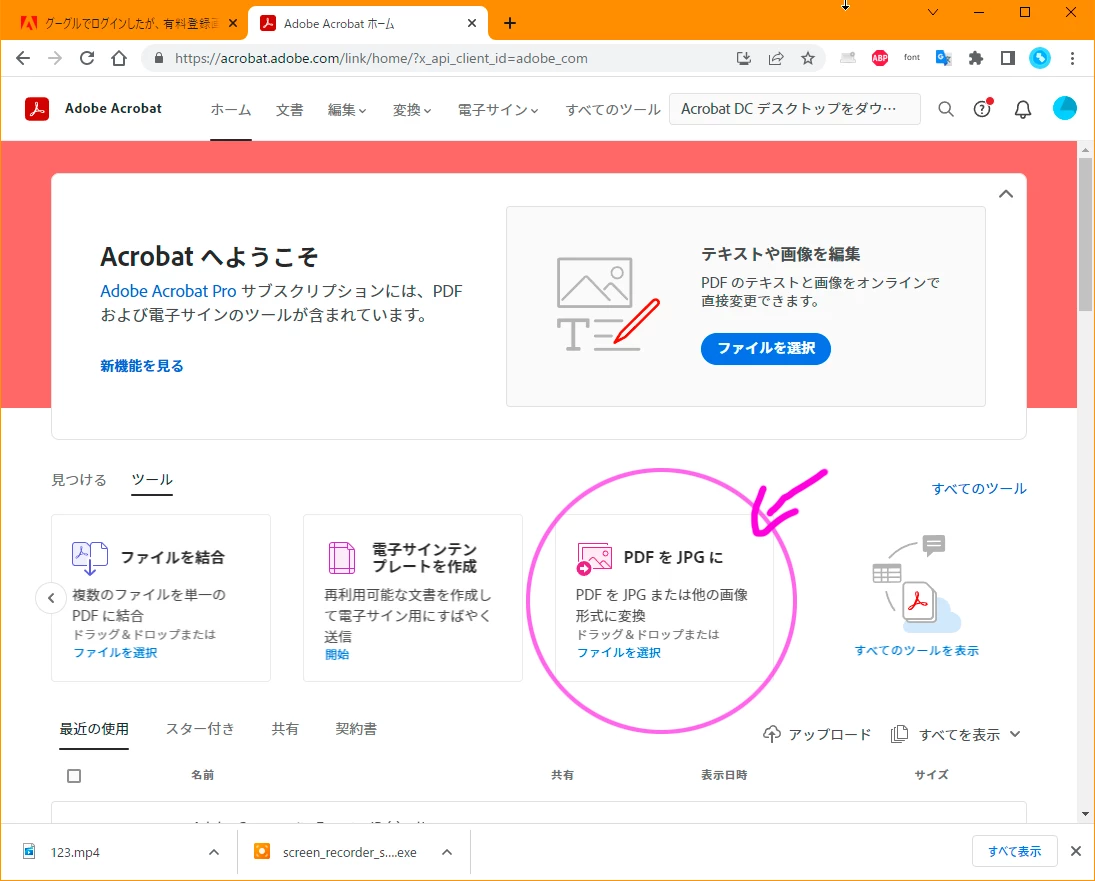1095x881 pixels.
Task: Close the Adobe Acrobat ホーム browser tab
Action: 472,23
